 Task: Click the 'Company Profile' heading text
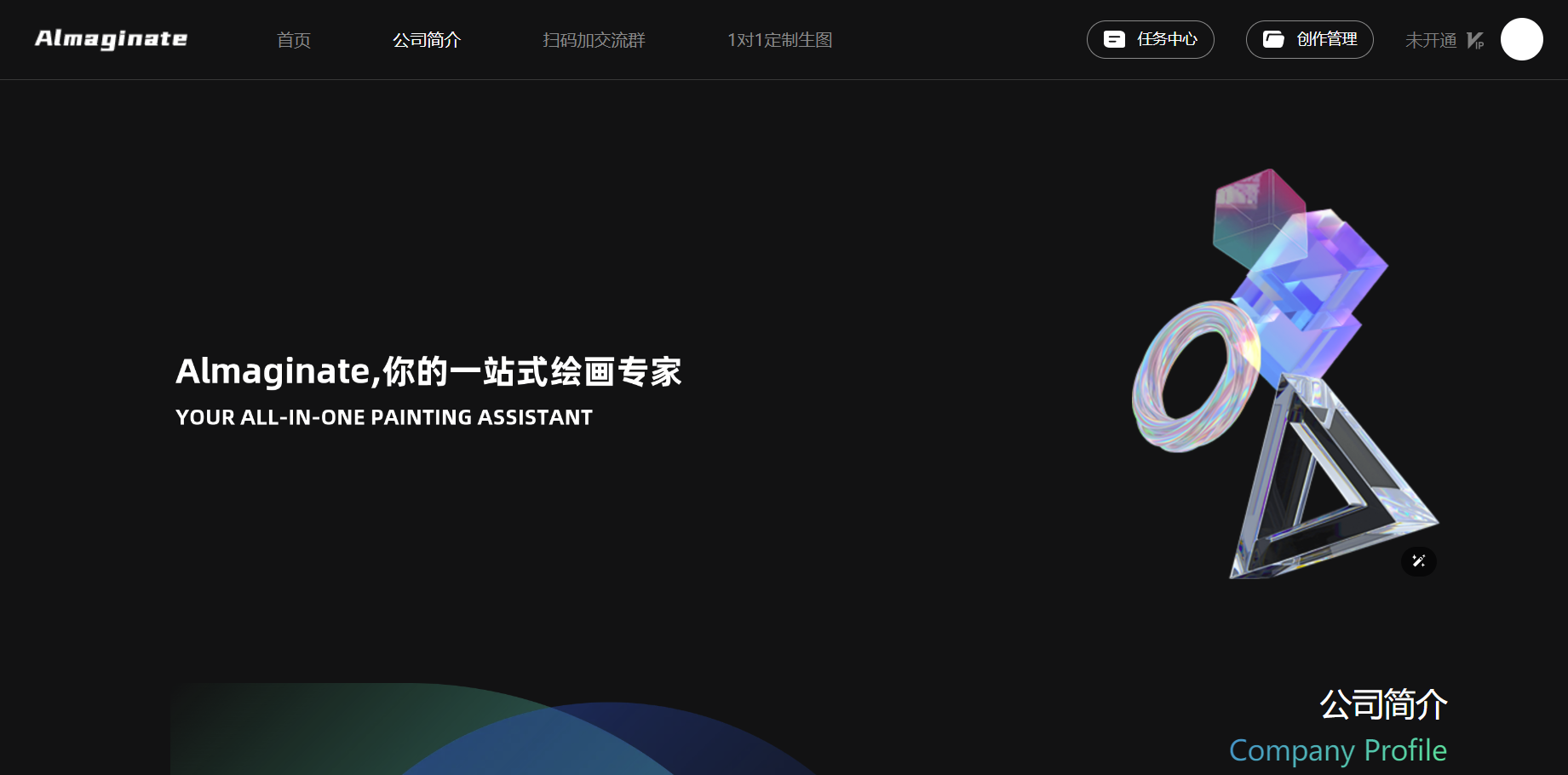click(1338, 750)
